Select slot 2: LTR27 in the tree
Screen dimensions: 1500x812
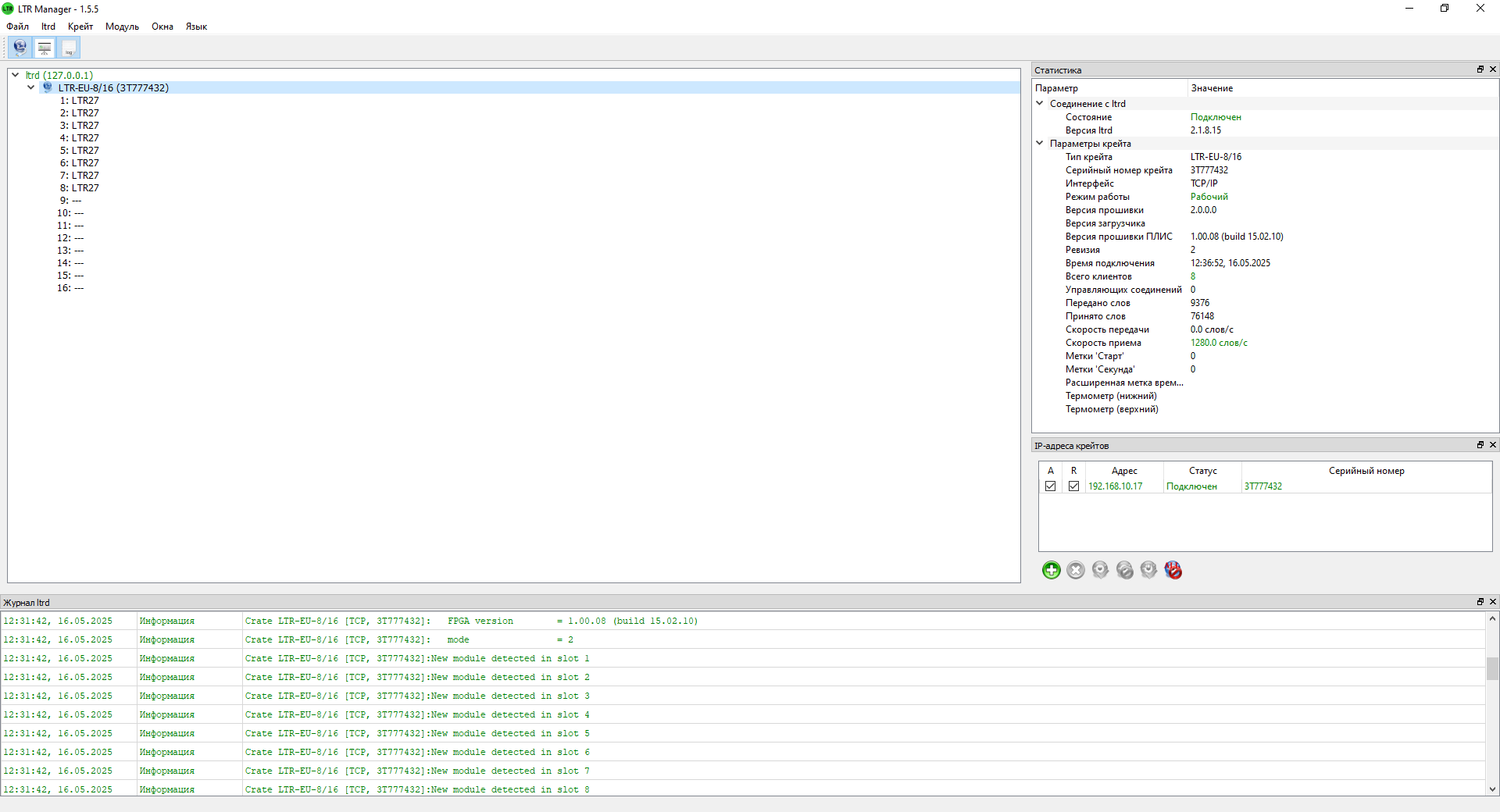click(x=80, y=112)
